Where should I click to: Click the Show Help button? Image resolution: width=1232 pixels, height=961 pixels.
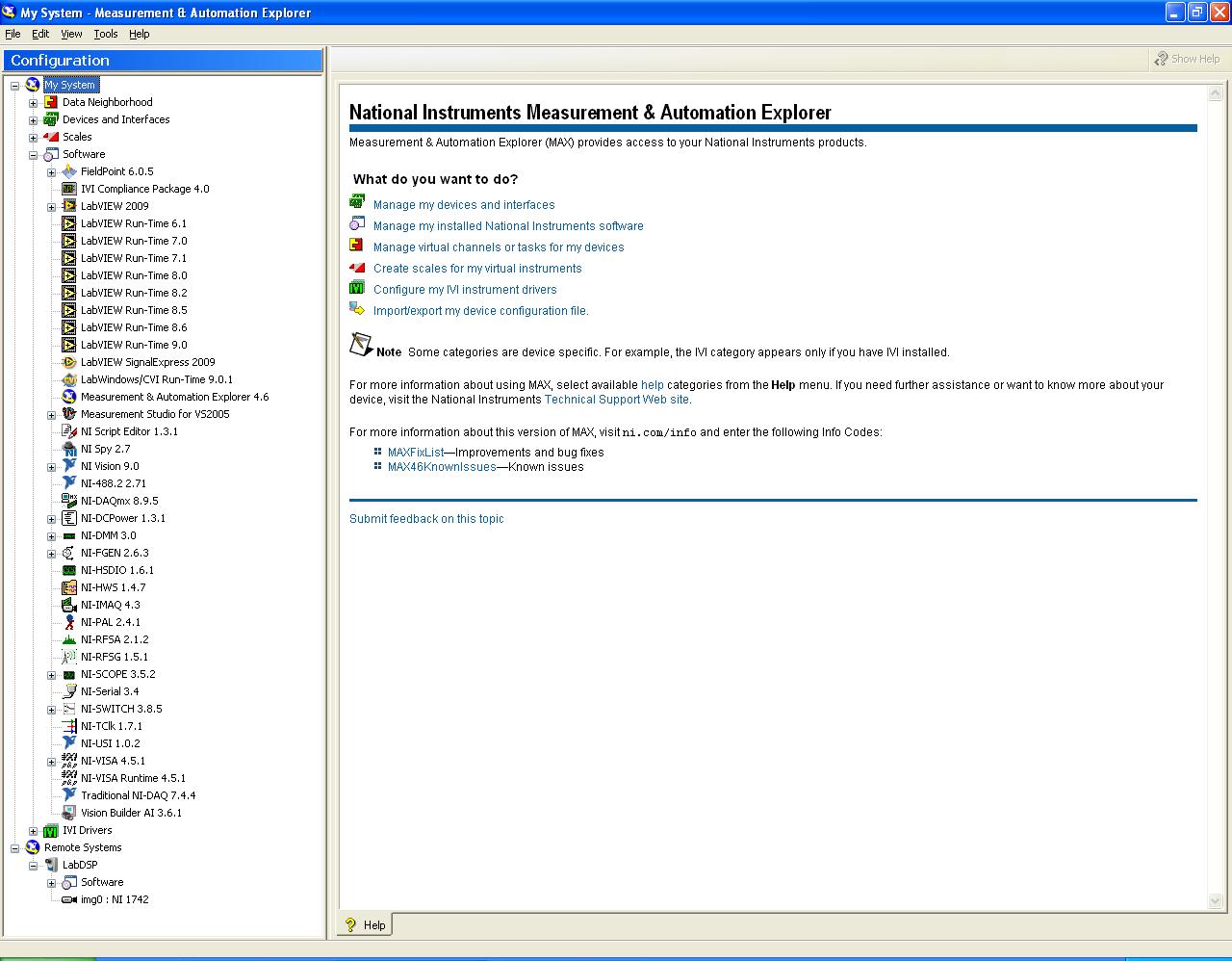pyautogui.click(x=1188, y=59)
